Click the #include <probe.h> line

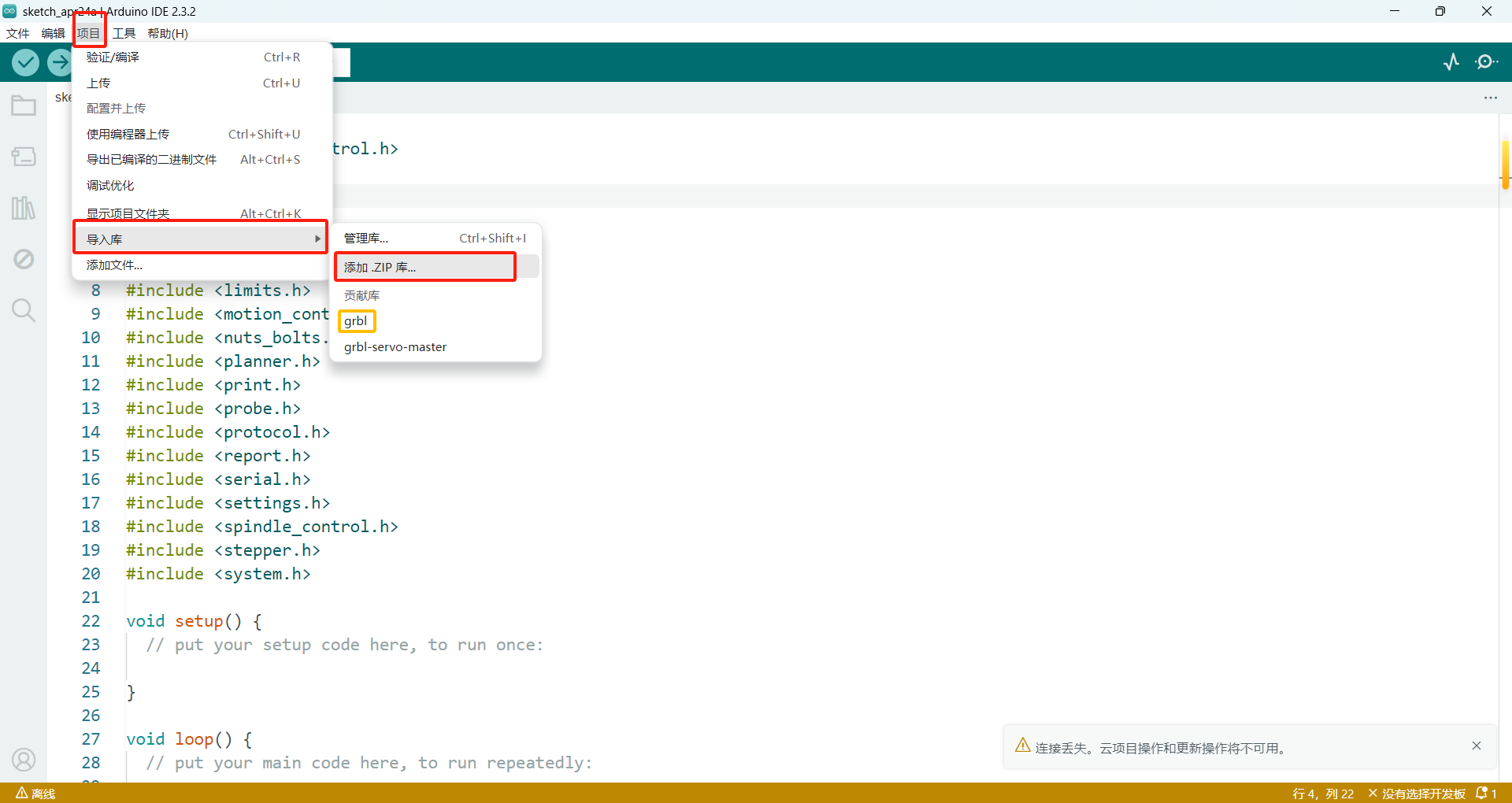pyautogui.click(x=213, y=409)
